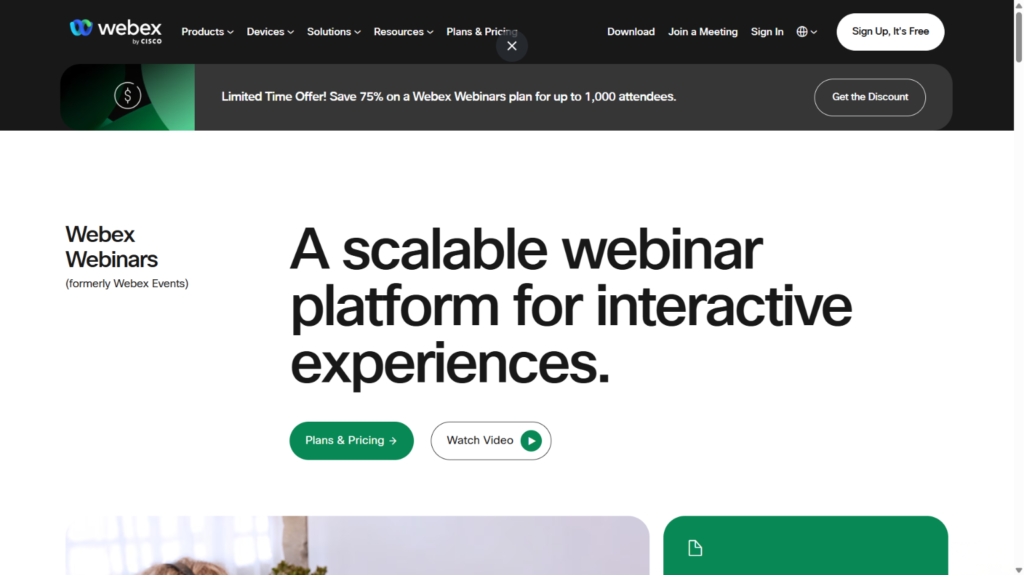Click the Webex by Cisco logo
Viewport: 1024px width, 575px height.
(x=116, y=31)
